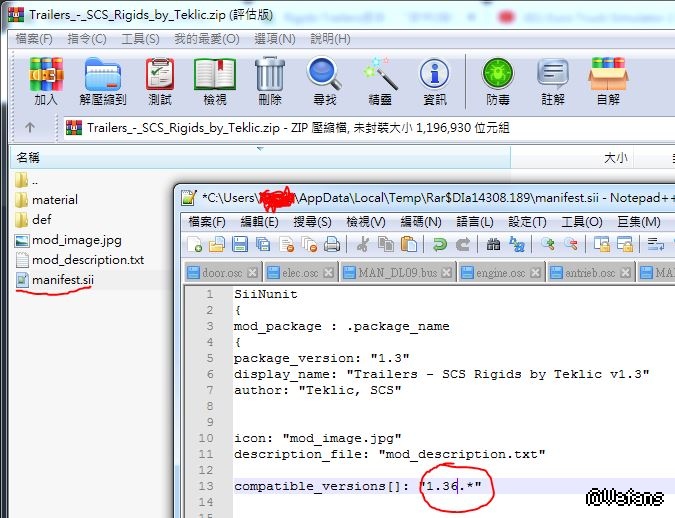Click the View (檢視) book icon
This screenshot has width=675, height=518.
coord(215,81)
